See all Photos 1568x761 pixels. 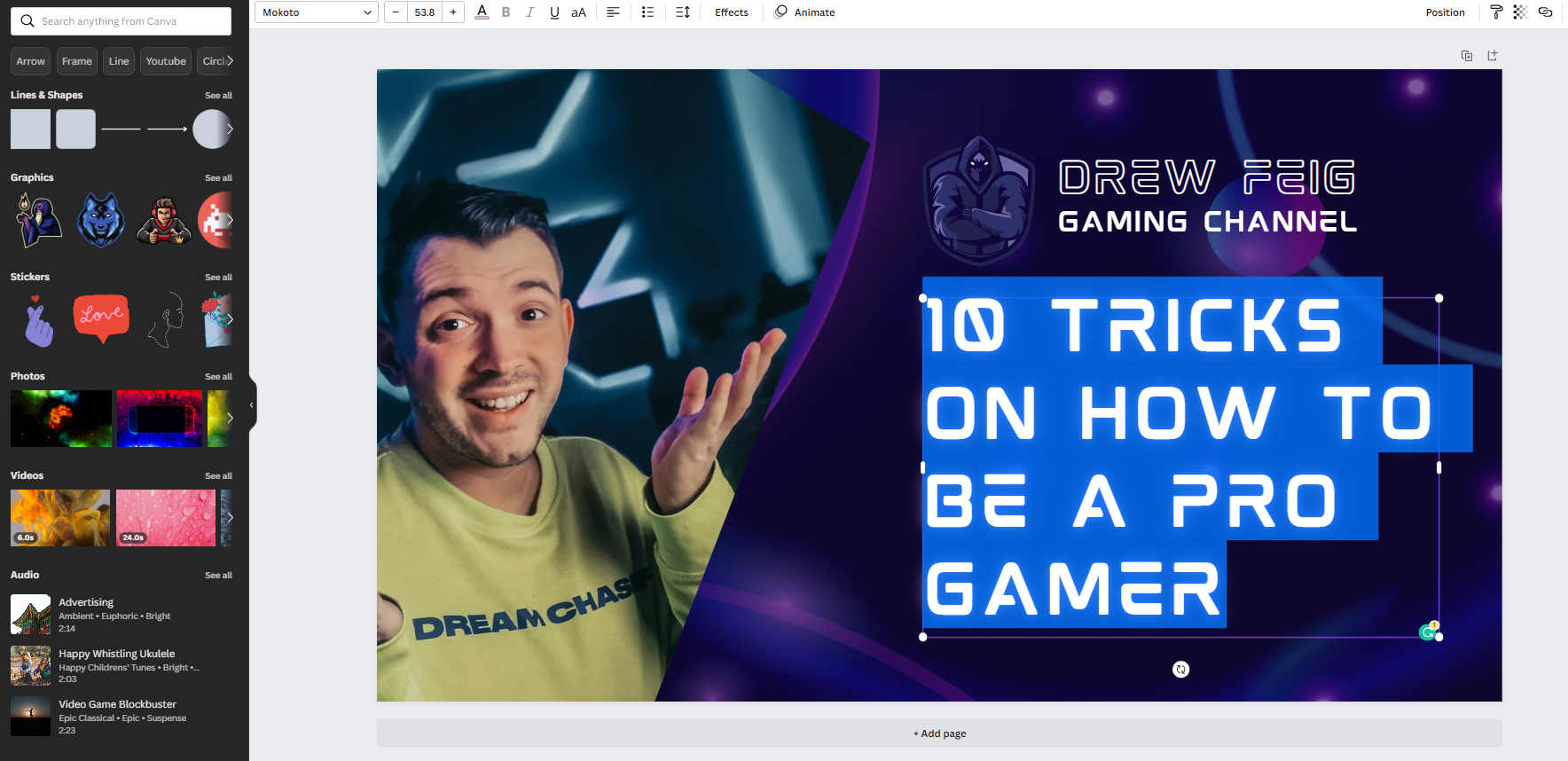pos(218,377)
